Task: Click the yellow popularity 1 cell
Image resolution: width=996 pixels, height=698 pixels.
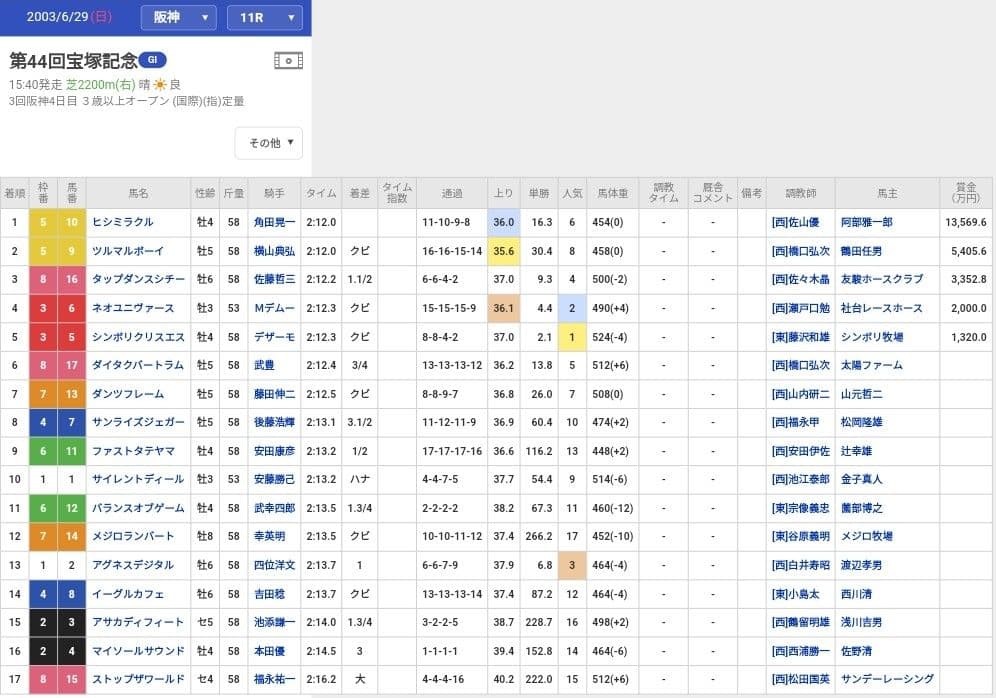Action: (572, 337)
